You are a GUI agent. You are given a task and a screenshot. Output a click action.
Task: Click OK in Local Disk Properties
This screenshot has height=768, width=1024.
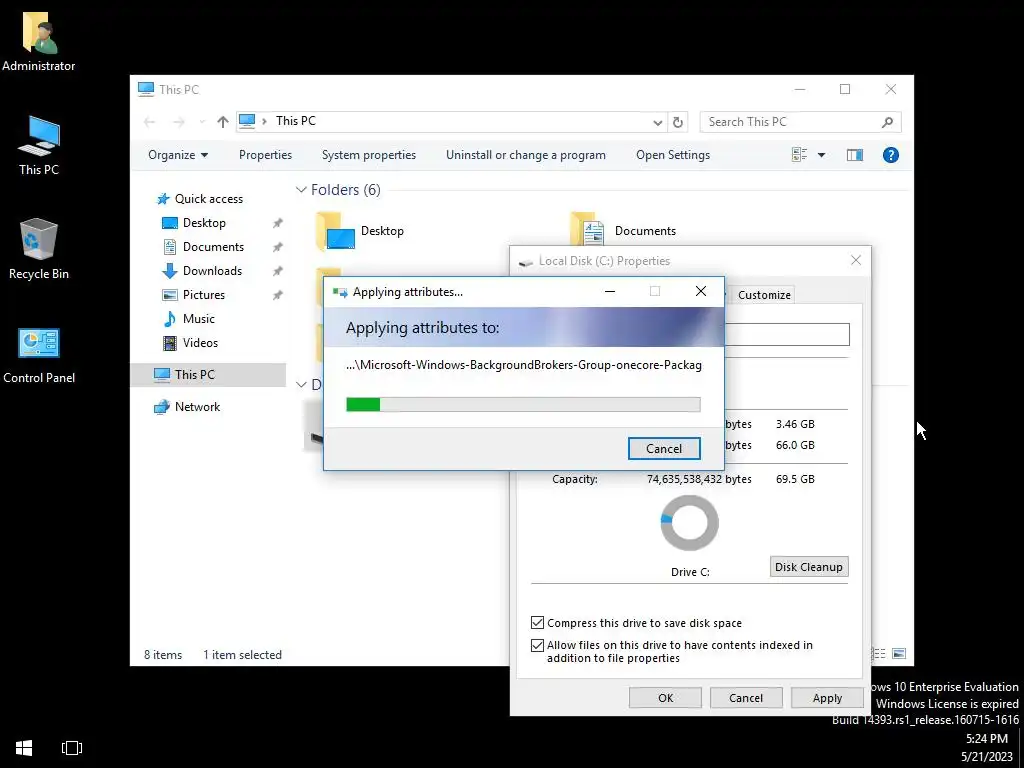click(665, 698)
